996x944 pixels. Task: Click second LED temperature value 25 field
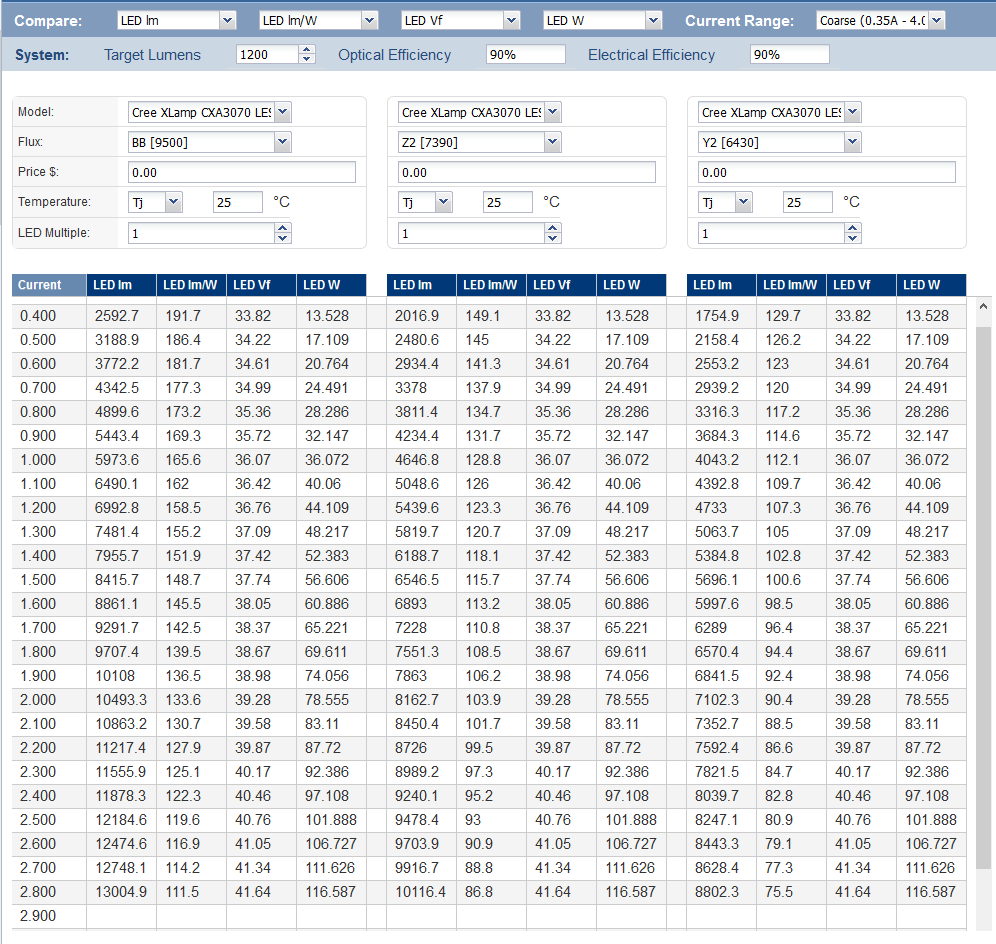(x=508, y=203)
